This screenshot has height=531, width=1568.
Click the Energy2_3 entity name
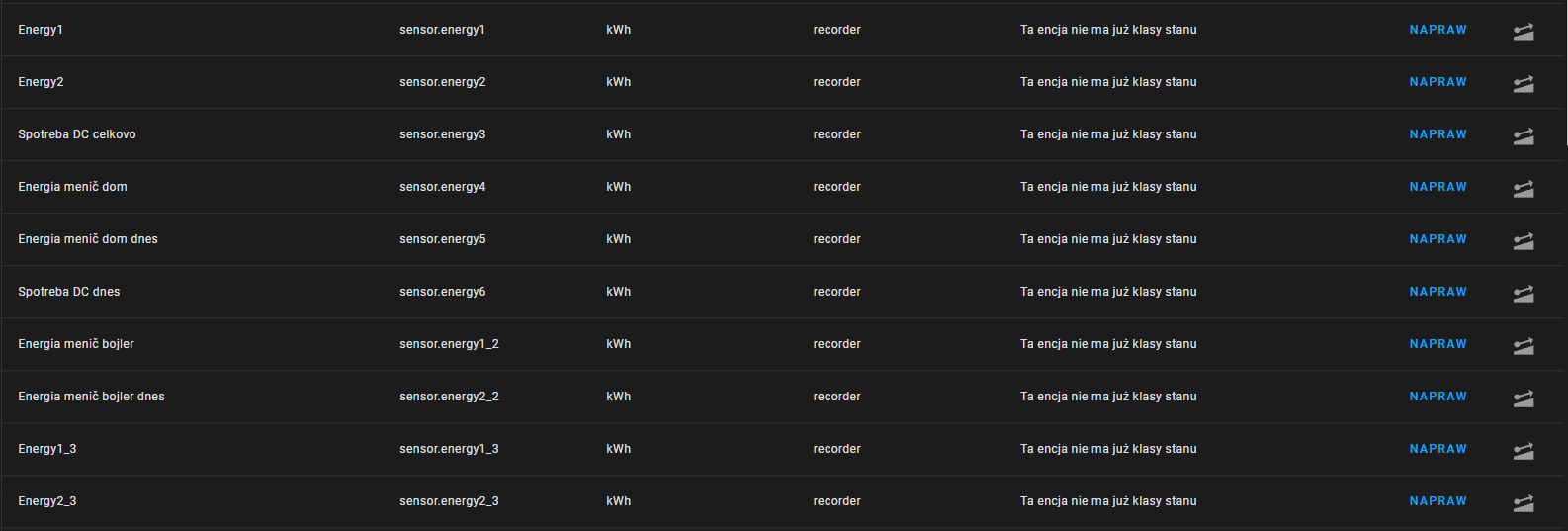pos(47,501)
